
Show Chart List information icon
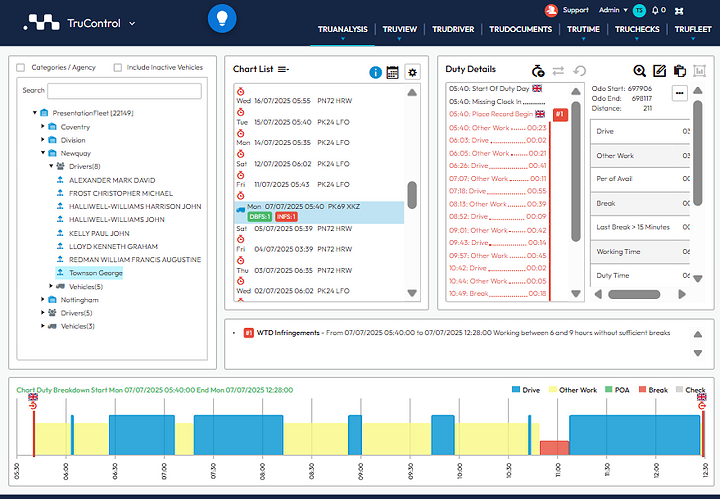pos(375,73)
